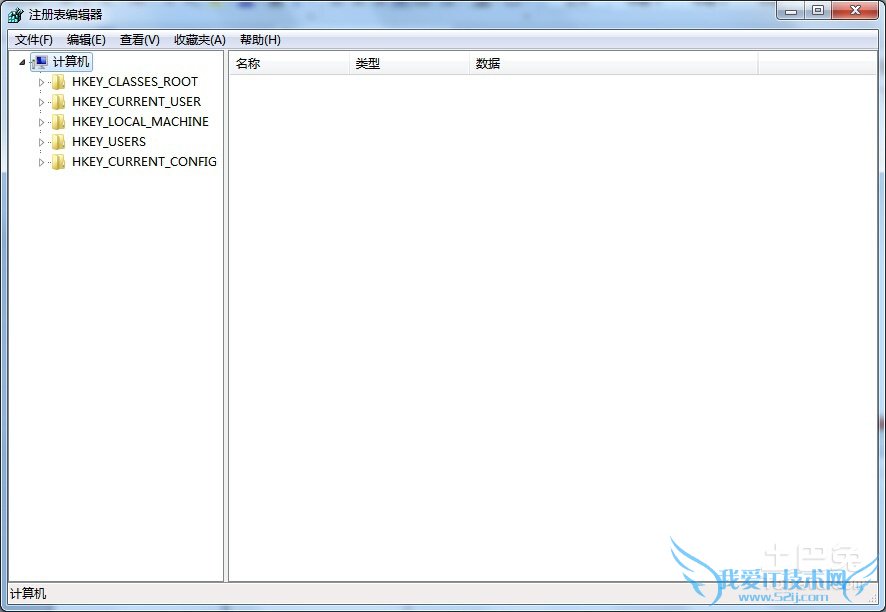Select the 计算机 tree label
886x612 pixels.
pyautogui.click(x=71, y=62)
